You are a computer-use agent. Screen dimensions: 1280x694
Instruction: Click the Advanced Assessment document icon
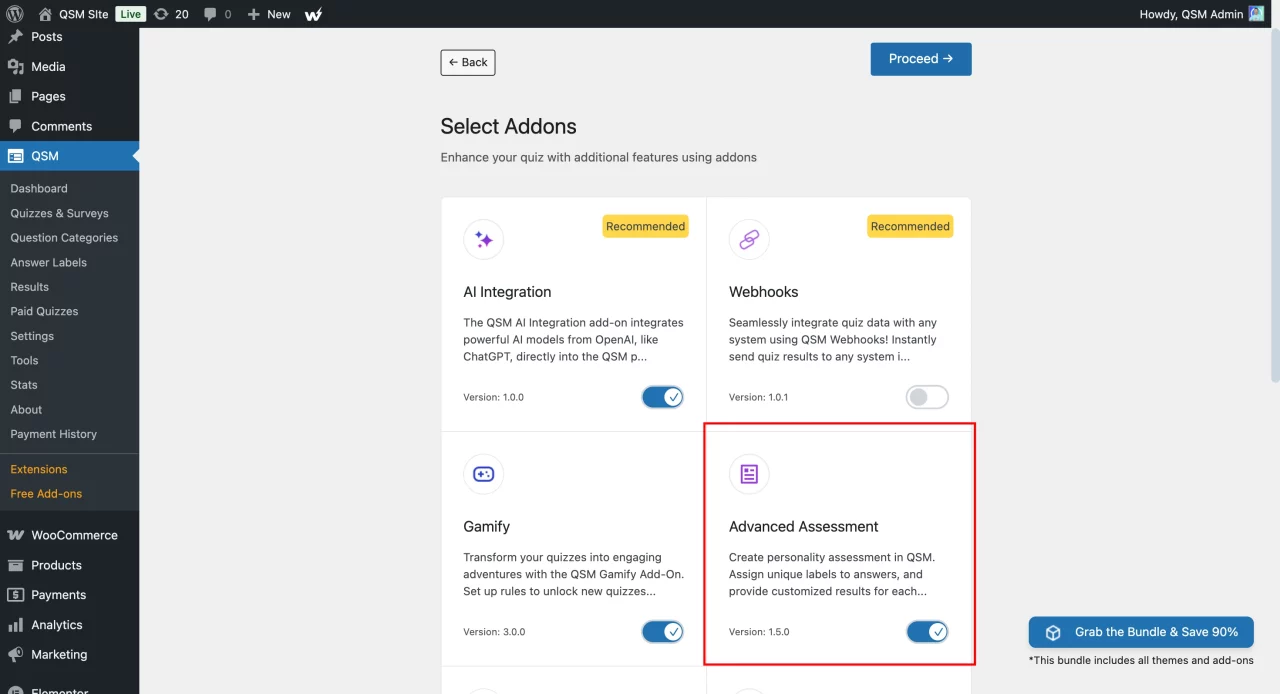(x=749, y=474)
